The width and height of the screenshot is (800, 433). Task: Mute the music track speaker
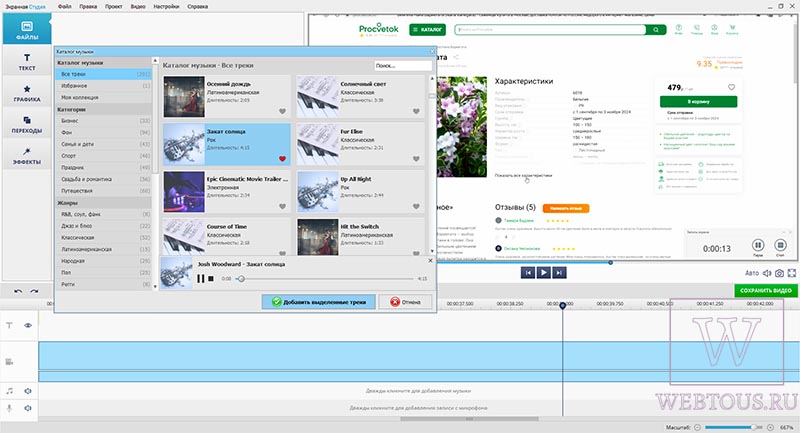[x=28, y=391]
